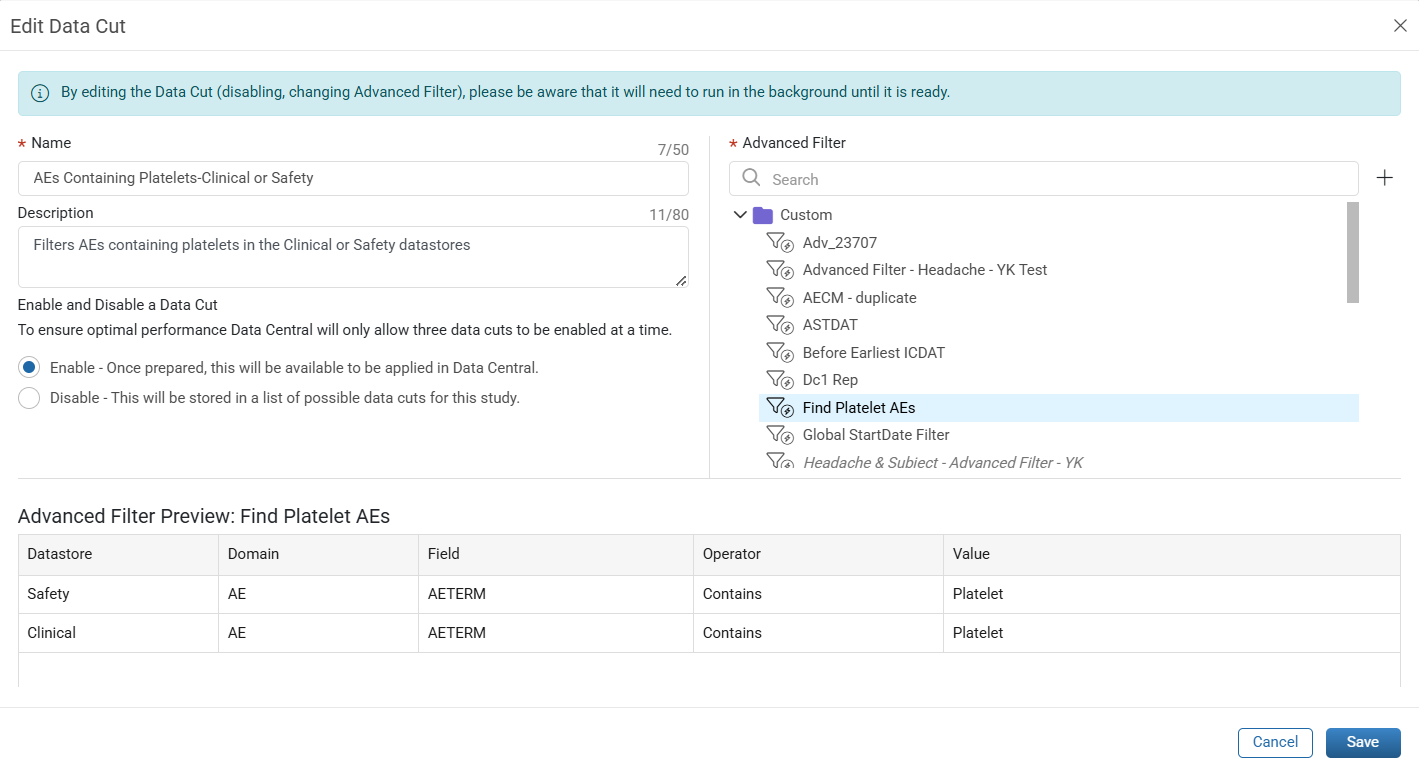Click the filter icon beside Dc1 Rep
Screen dimensions: 1419x774
[x=780, y=380]
